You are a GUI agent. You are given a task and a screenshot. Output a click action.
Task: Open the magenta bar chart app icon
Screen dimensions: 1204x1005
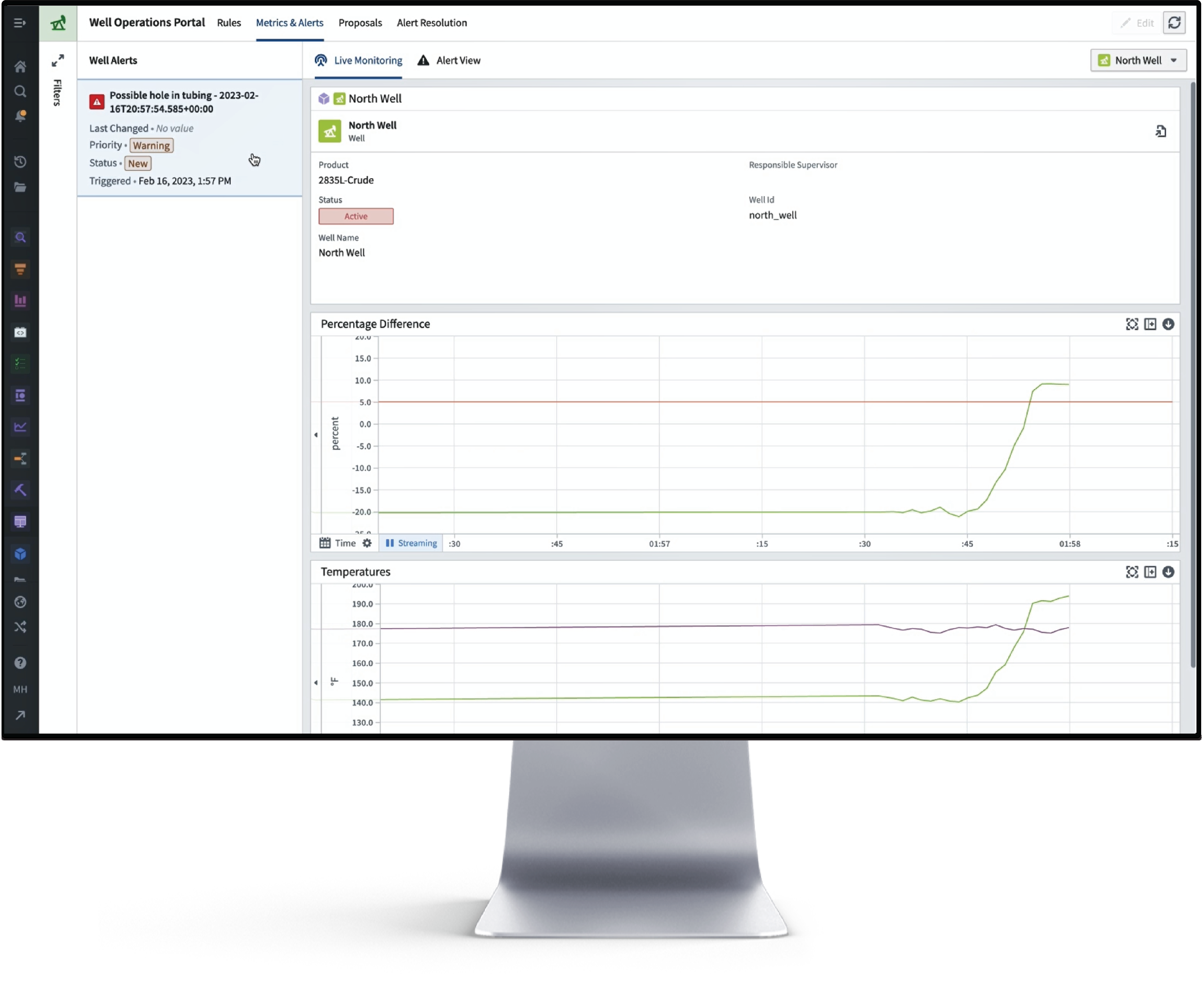pyautogui.click(x=20, y=301)
